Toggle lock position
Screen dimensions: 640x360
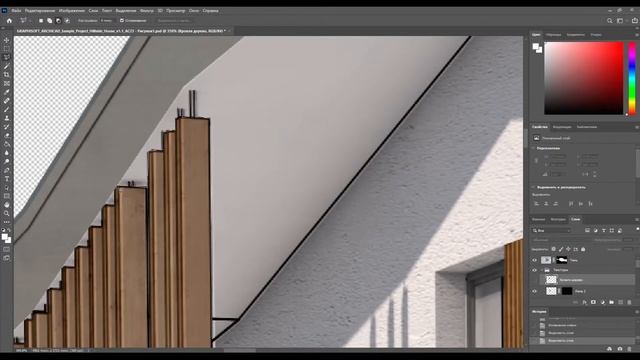tap(568, 249)
